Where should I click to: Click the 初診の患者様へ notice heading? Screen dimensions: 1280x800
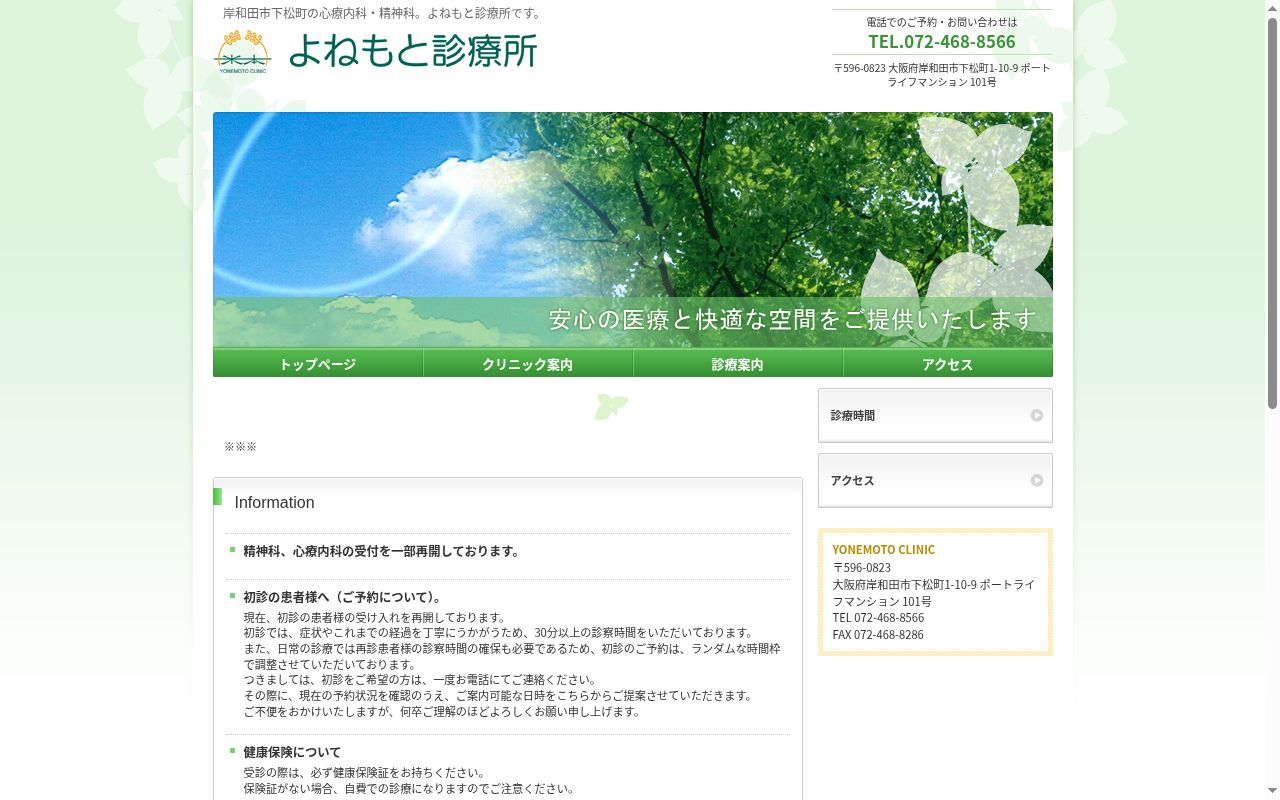pyautogui.click(x=343, y=597)
